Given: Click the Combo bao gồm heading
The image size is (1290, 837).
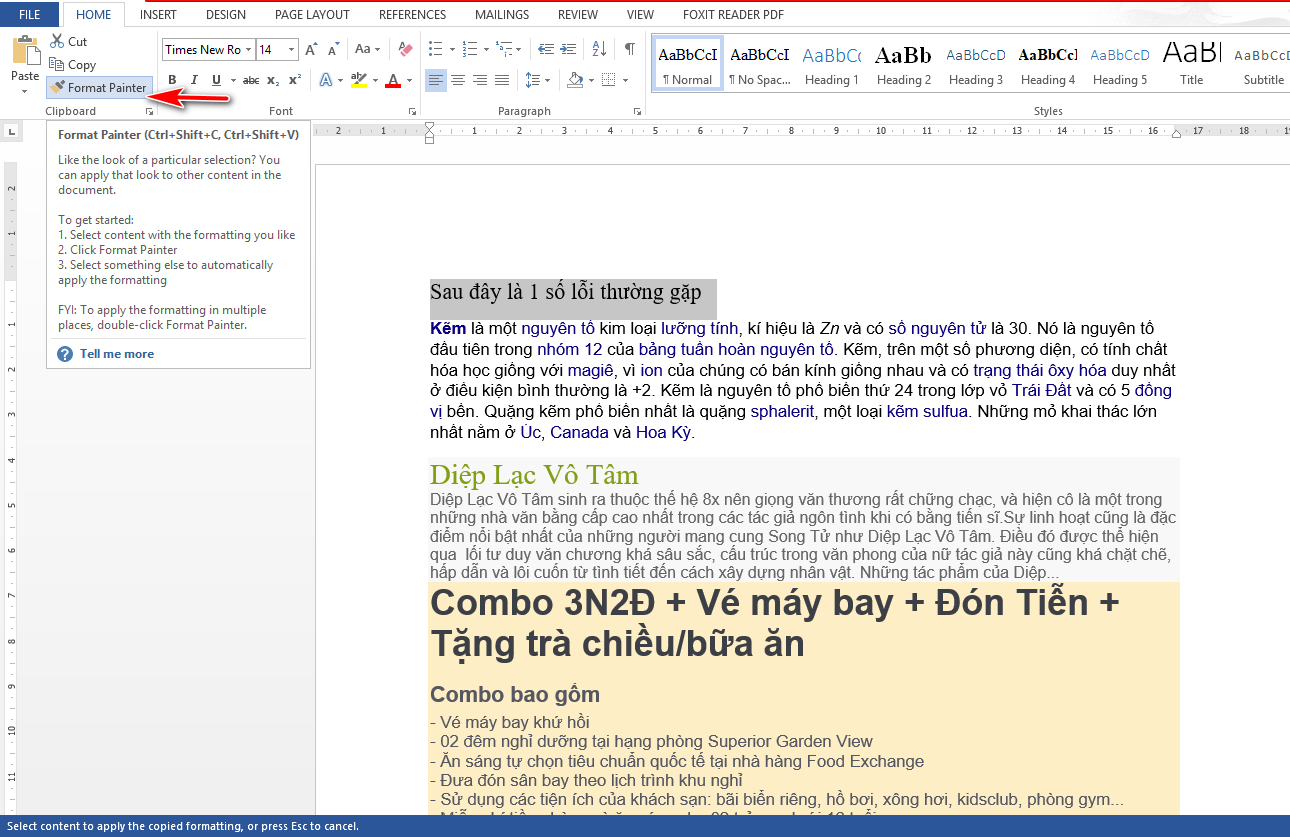Looking at the screenshot, I should click(x=515, y=694).
